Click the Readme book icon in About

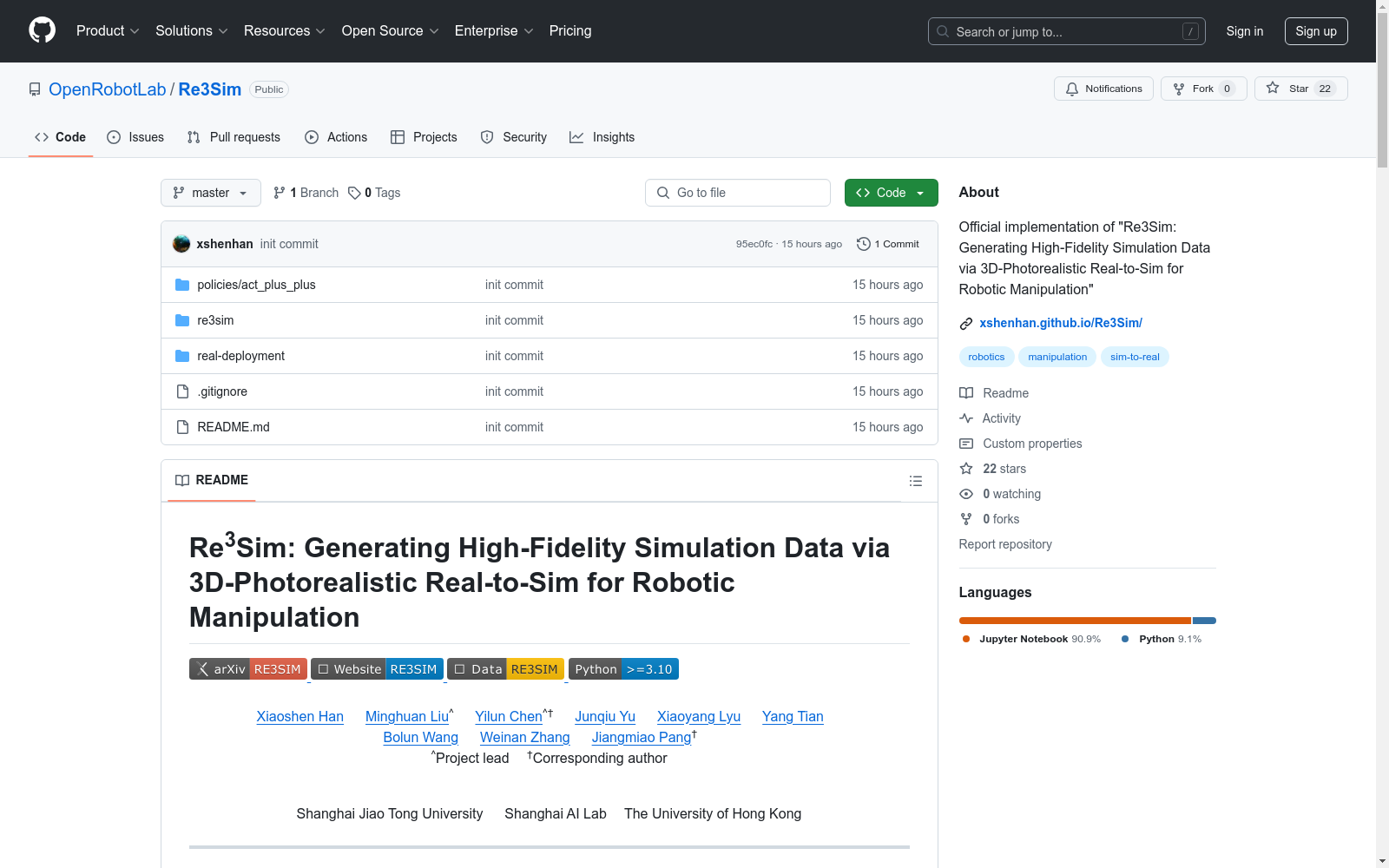pyautogui.click(x=966, y=393)
